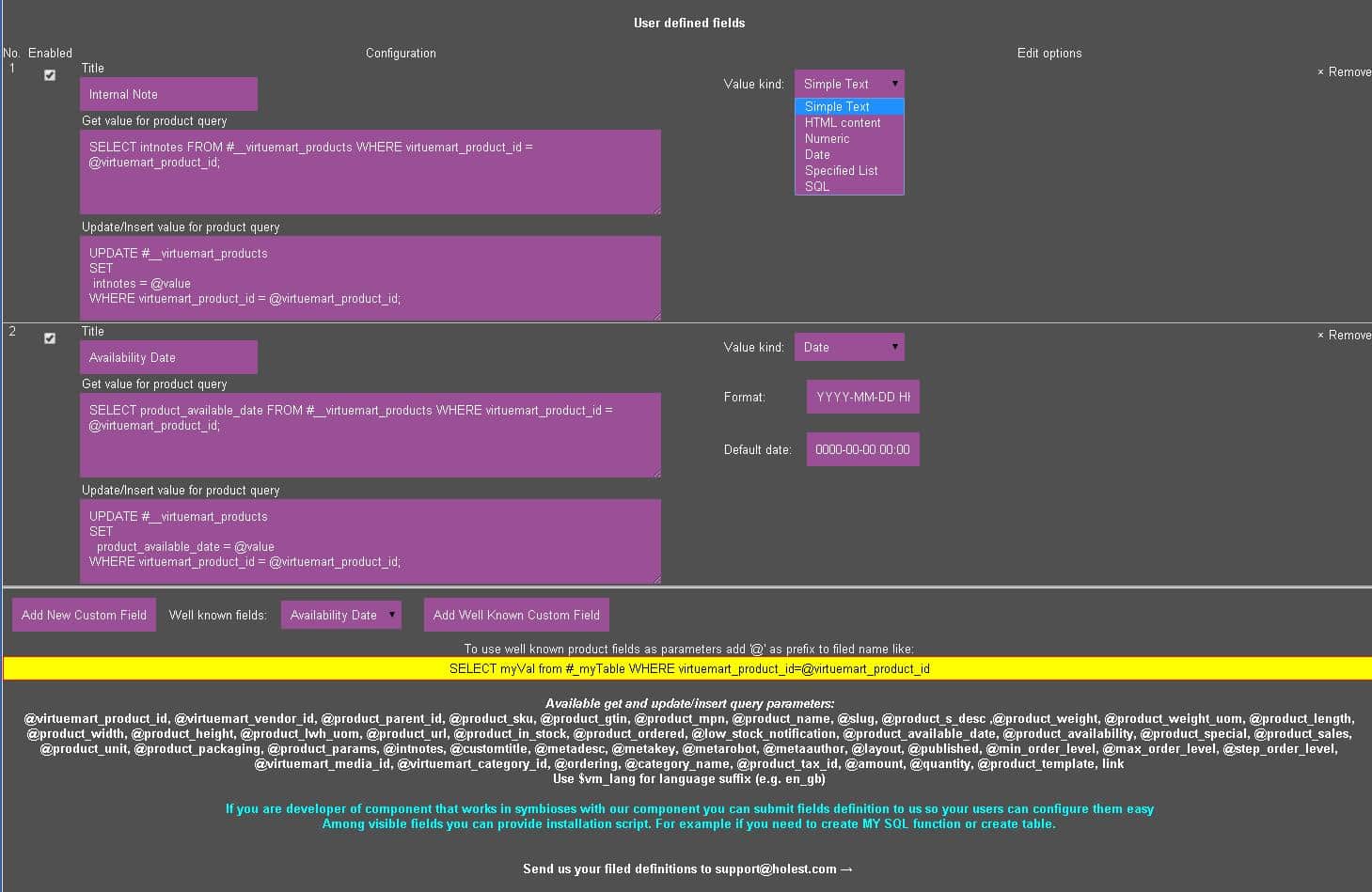Edit the UPDATE query for Internal Note
Screen dimensions: 1372x892
tap(370, 277)
